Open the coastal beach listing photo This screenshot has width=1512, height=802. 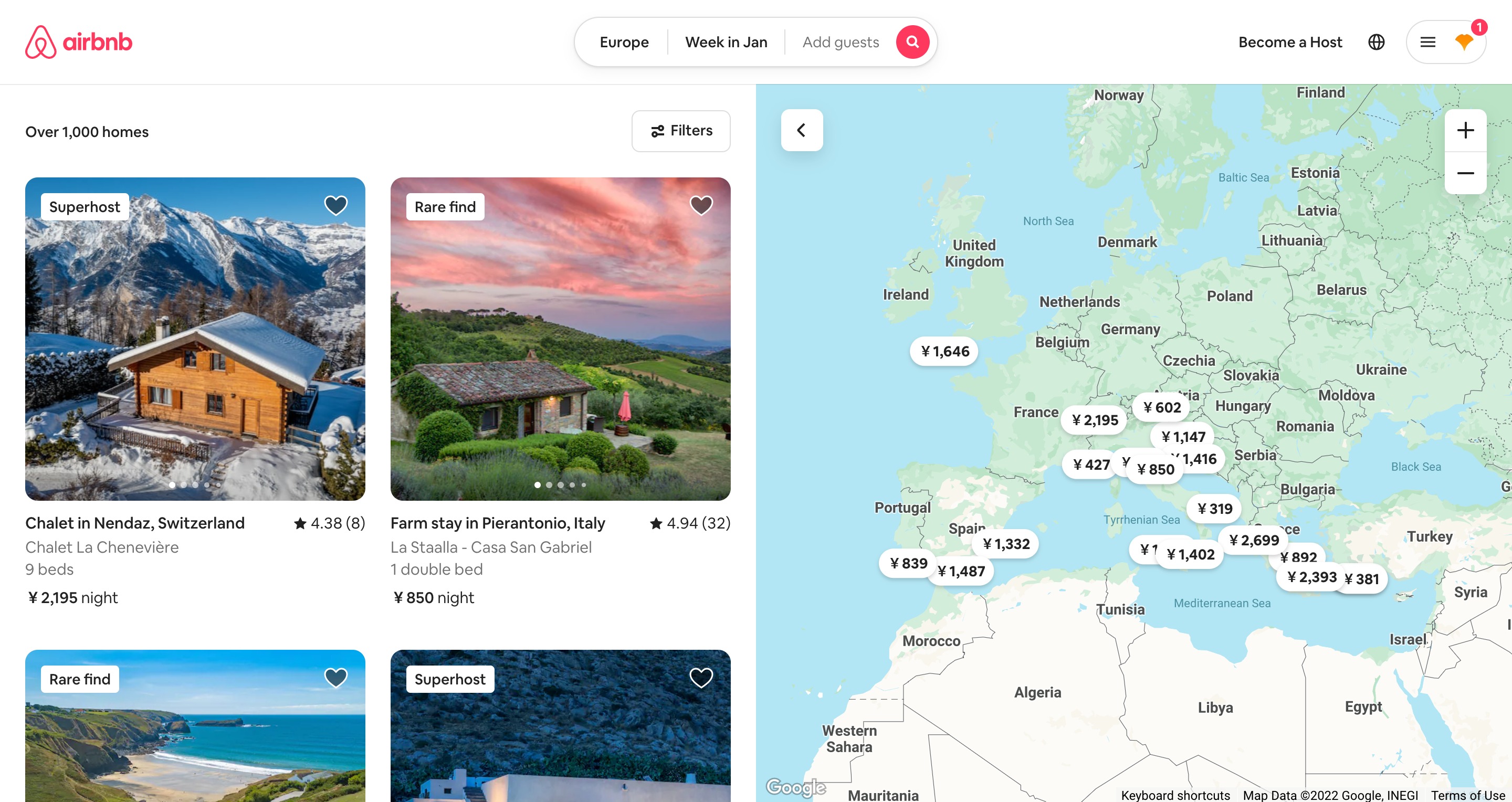[195, 726]
